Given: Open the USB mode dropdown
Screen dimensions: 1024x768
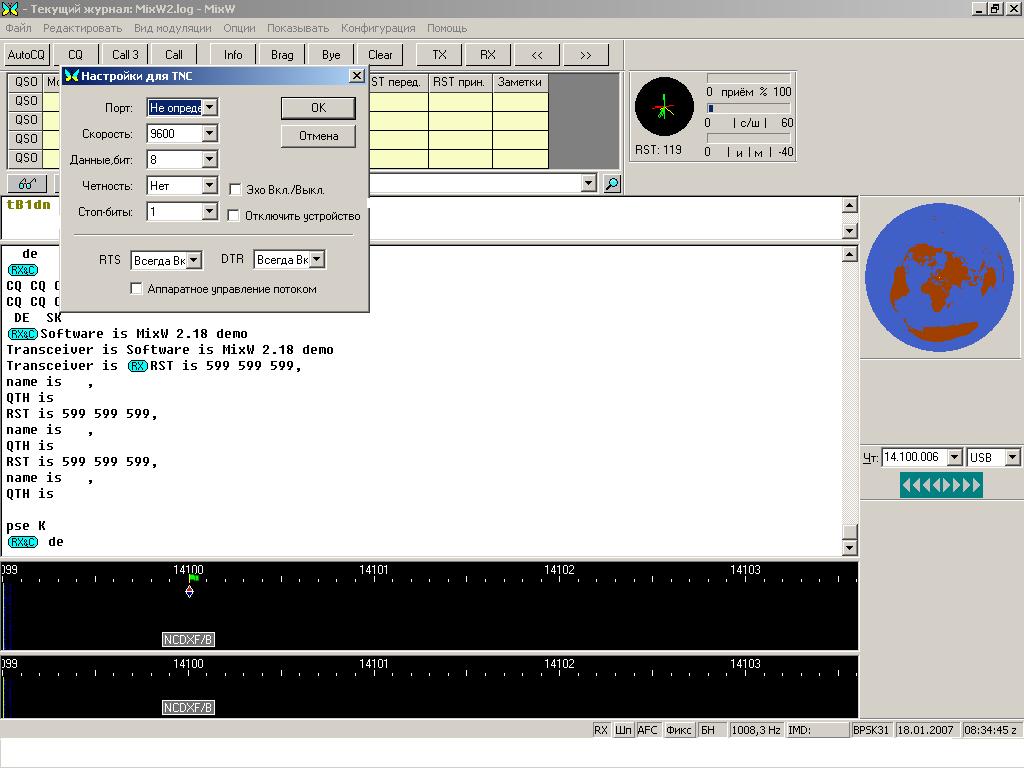Looking at the screenshot, I should (x=1011, y=457).
